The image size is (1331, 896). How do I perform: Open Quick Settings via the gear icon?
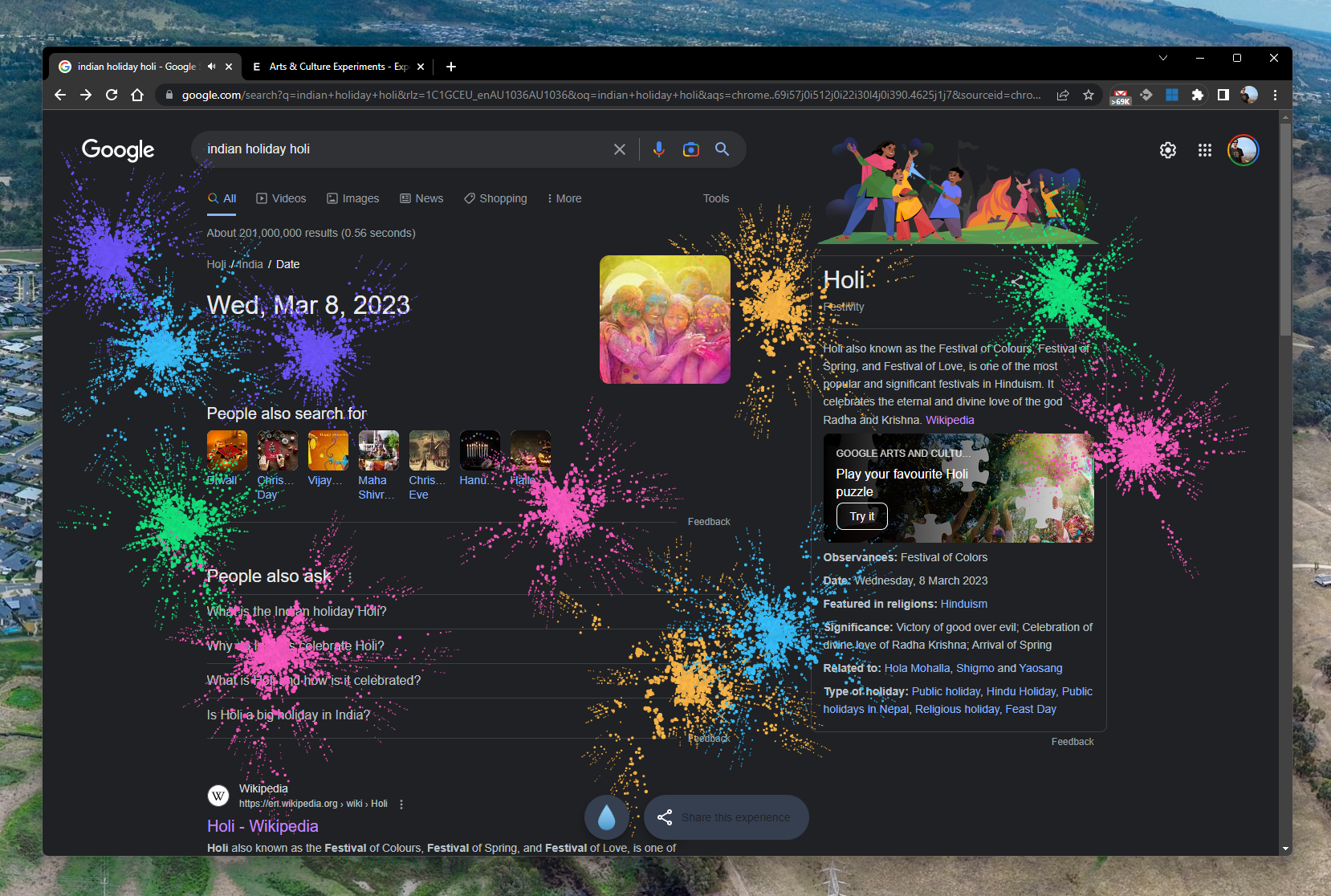(1167, 150)
